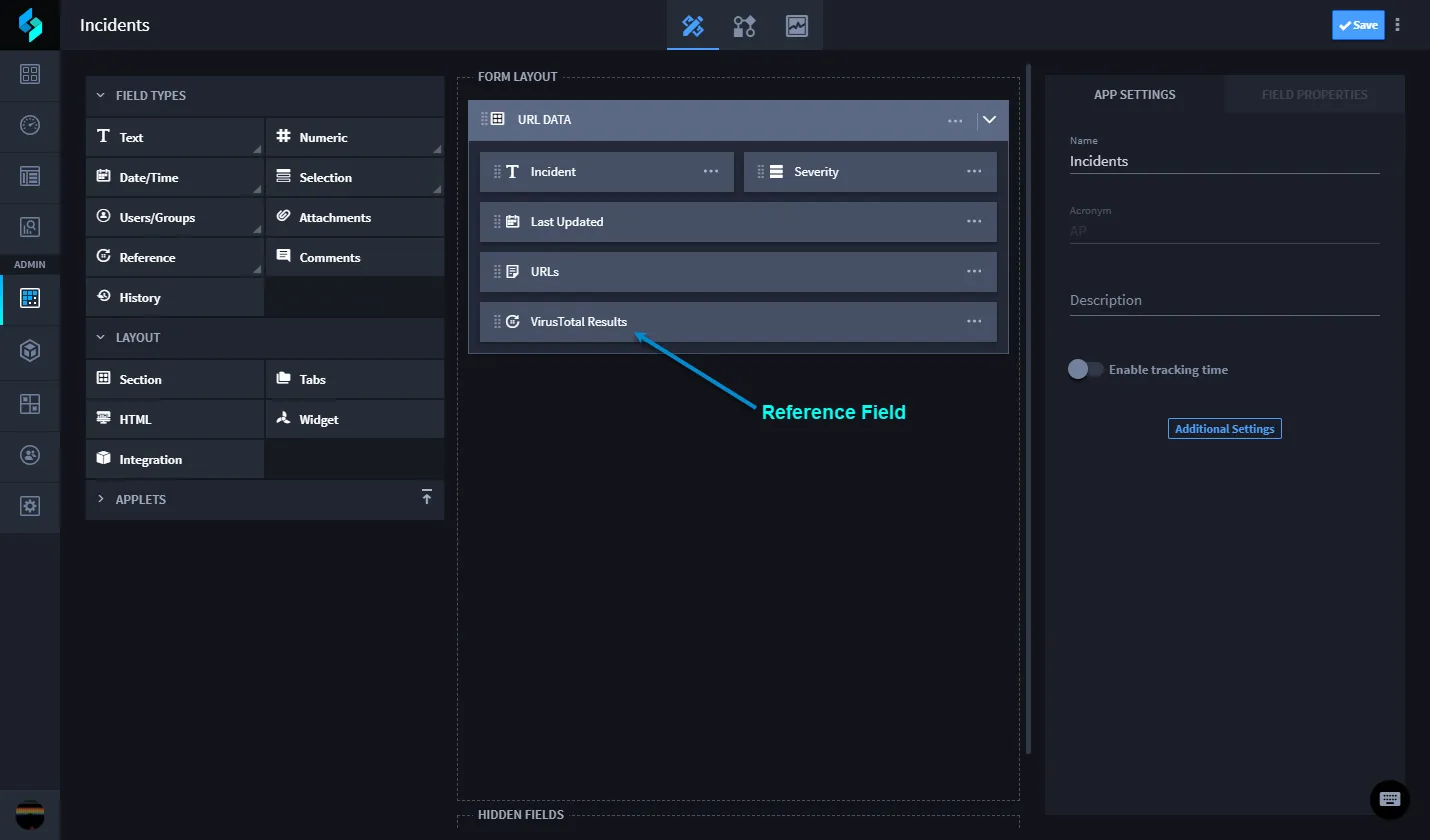Screen dimensions: 1430x840
Task: Open options dots for Incident field
Action: (x=711, y=172)
